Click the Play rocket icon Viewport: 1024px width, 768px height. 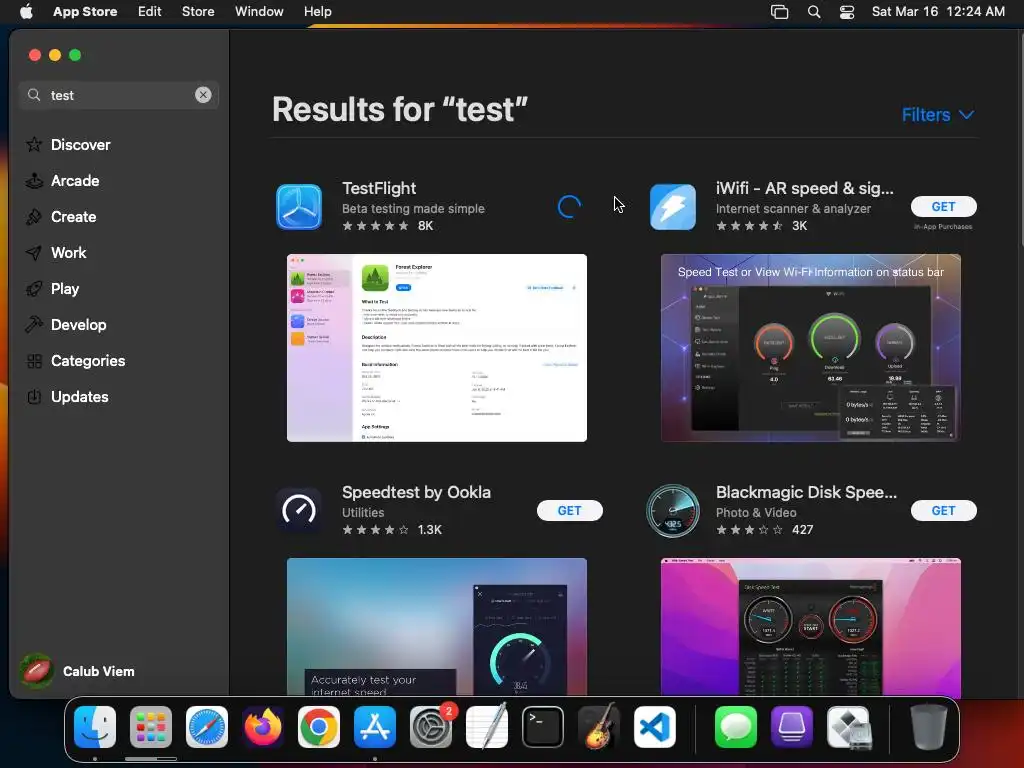34,288
